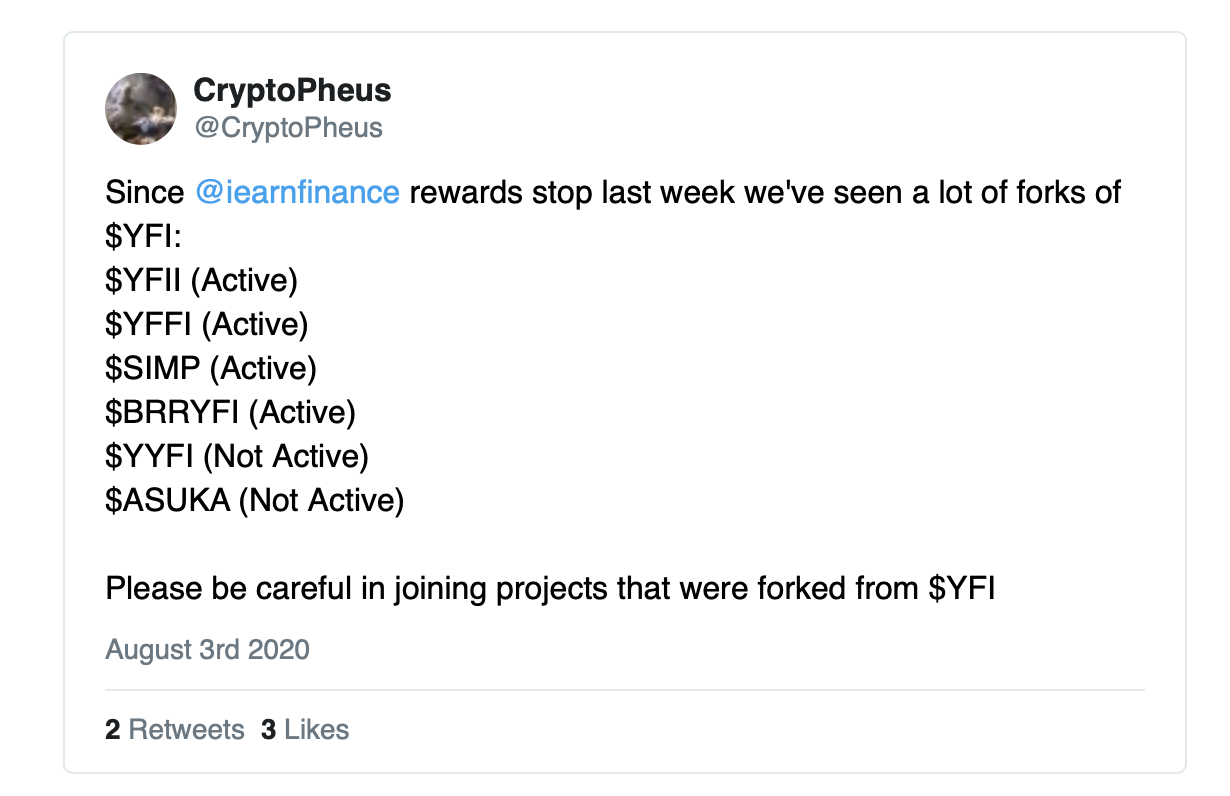Screen dimensions: 1230x796
Task: Click the bold CryptoPheus display name
Action: coord(292,91)
